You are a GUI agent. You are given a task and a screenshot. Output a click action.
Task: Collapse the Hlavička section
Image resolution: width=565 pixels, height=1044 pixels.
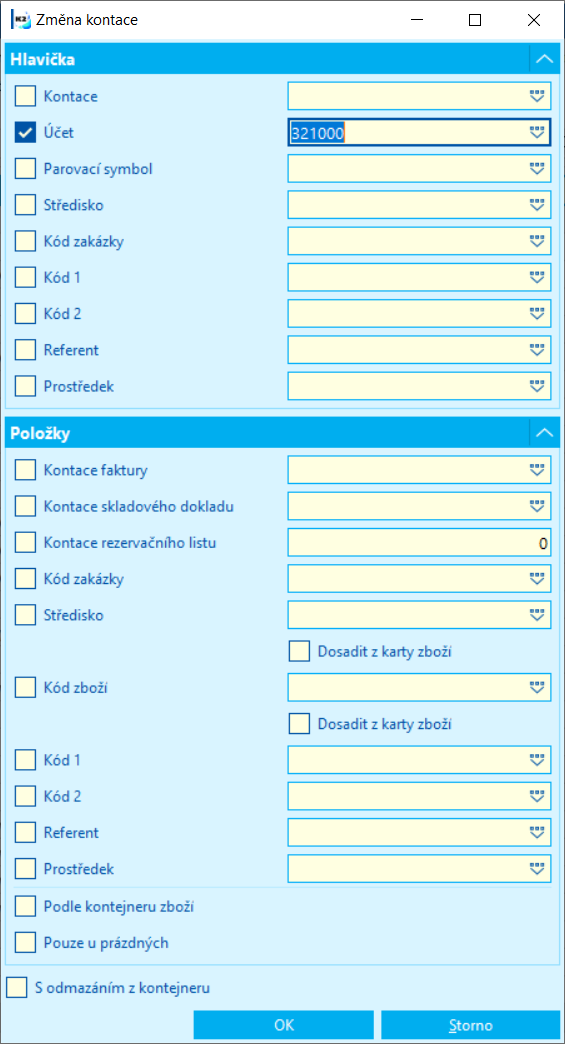pyautogui.click(x=544, y=59)
